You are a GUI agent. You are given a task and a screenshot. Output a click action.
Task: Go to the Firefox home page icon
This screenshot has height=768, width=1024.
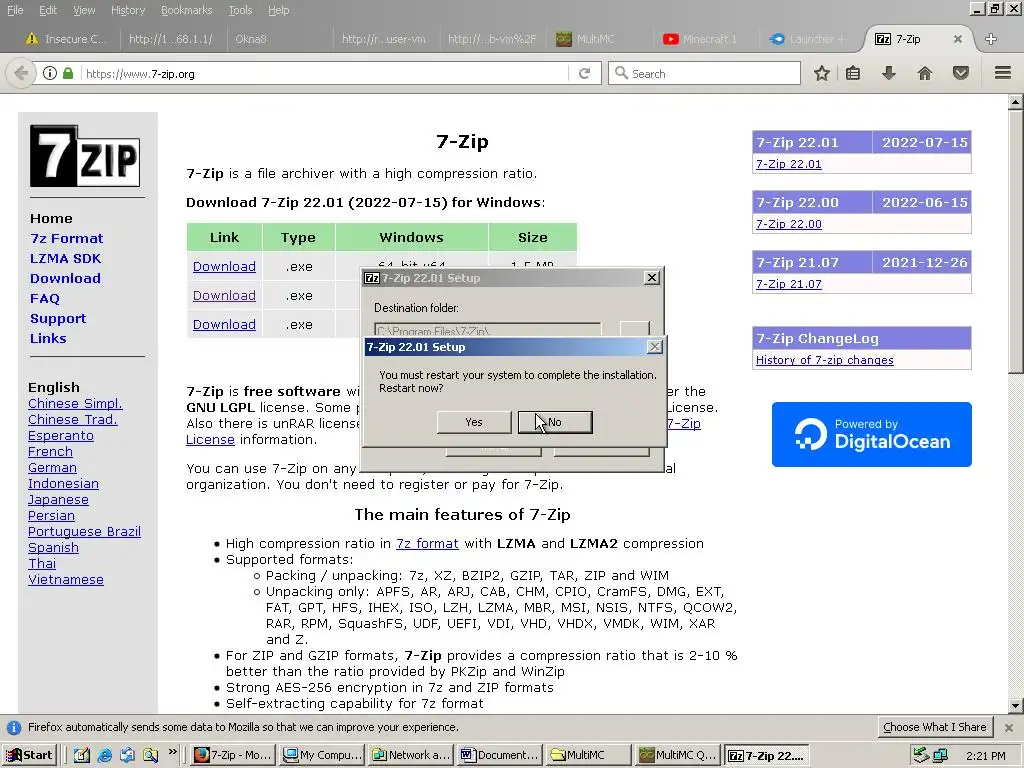925,73
